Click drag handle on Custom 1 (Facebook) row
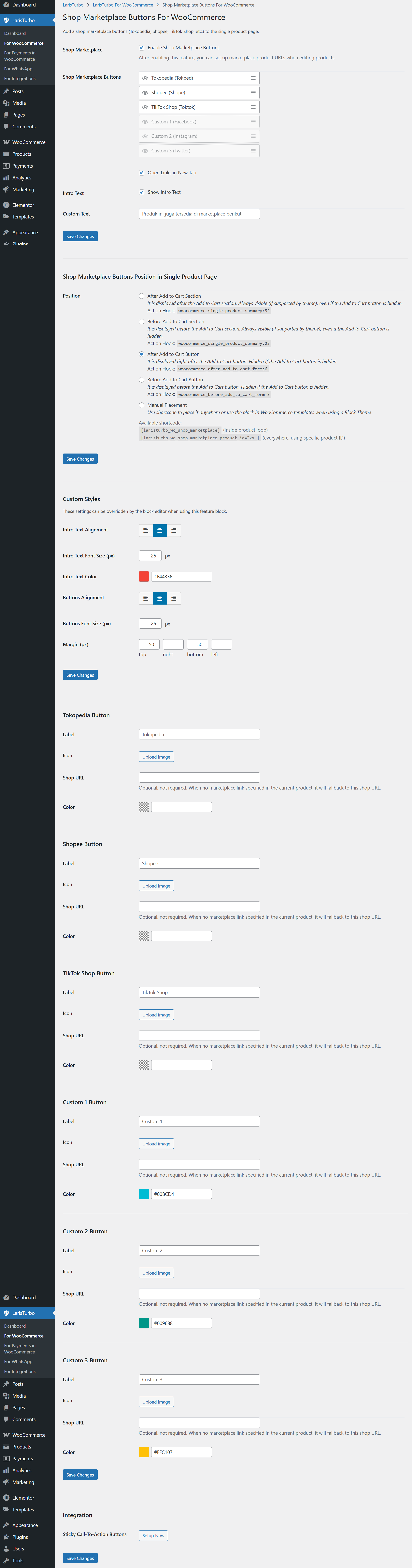Screen dimensions: 412x1568 tap(253, 122)
